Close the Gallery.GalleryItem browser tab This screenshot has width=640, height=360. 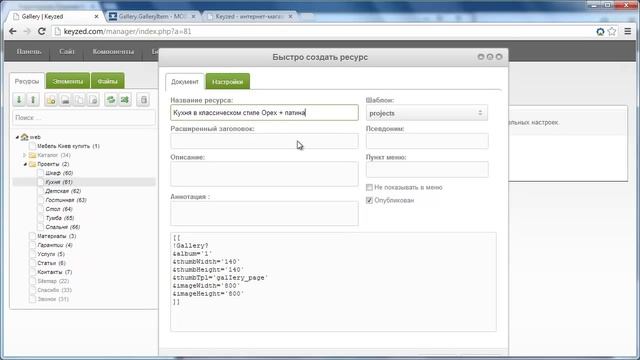(x=193, y=17)
